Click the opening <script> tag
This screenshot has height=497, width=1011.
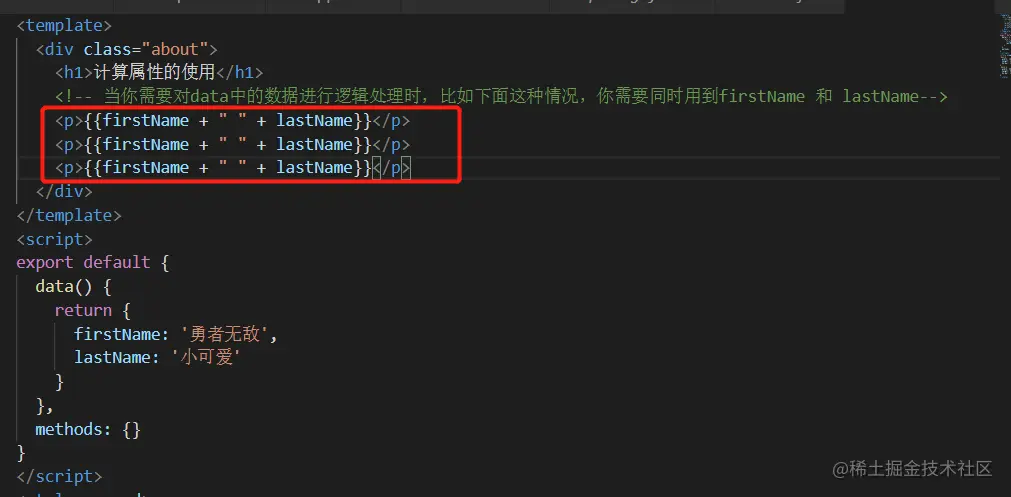[x=54, y=239]
